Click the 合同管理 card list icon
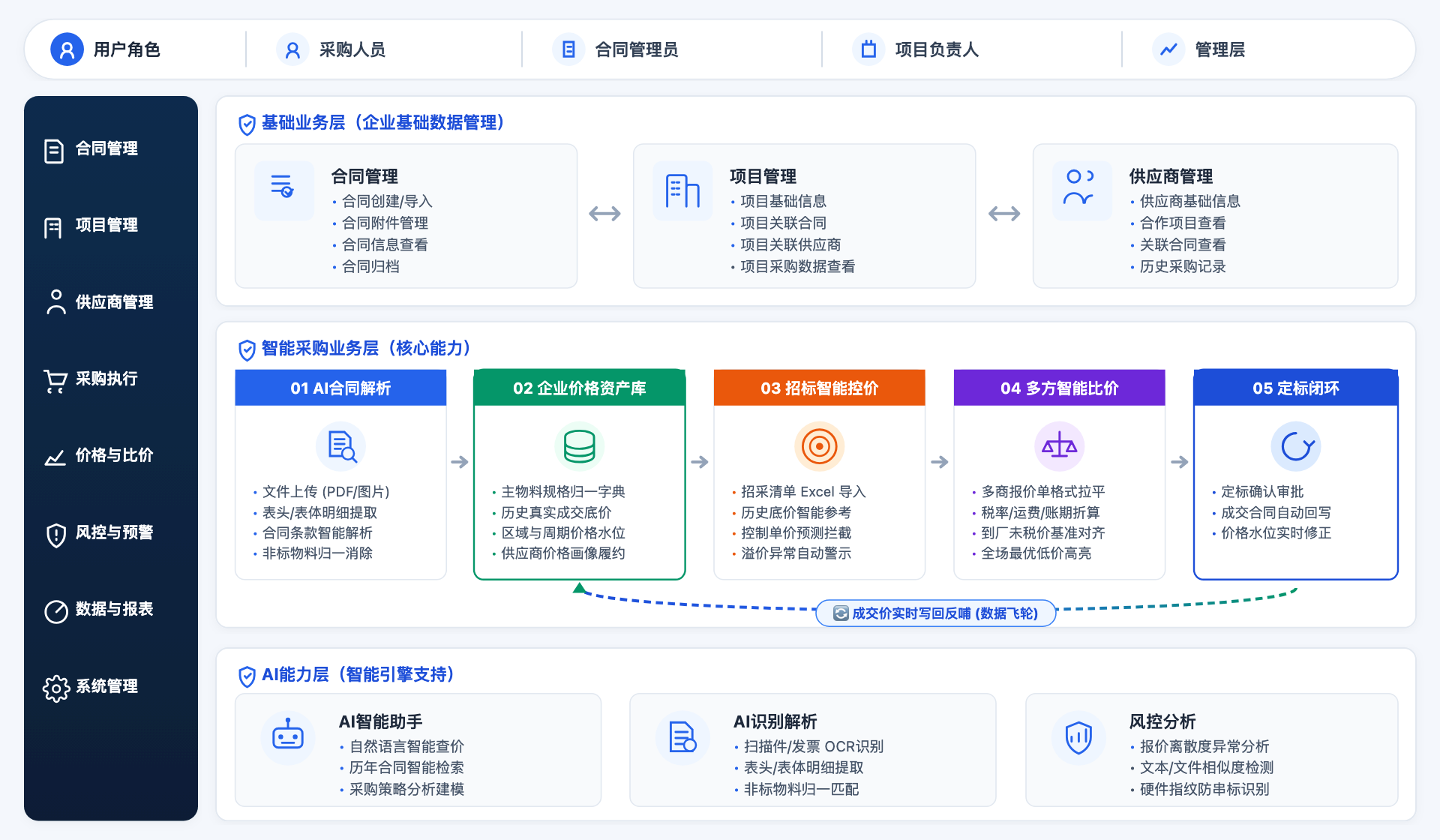The height and width of the screenshot is (840, 1440). (284, 190)
